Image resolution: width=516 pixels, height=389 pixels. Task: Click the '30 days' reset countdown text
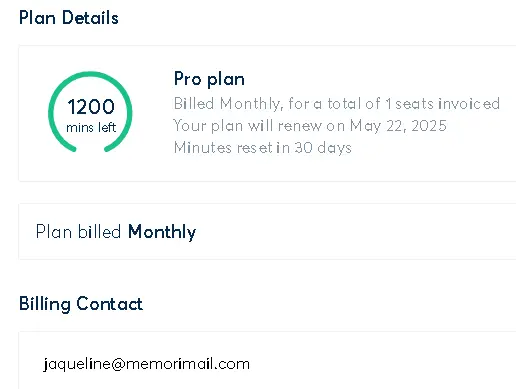(323, 148)
